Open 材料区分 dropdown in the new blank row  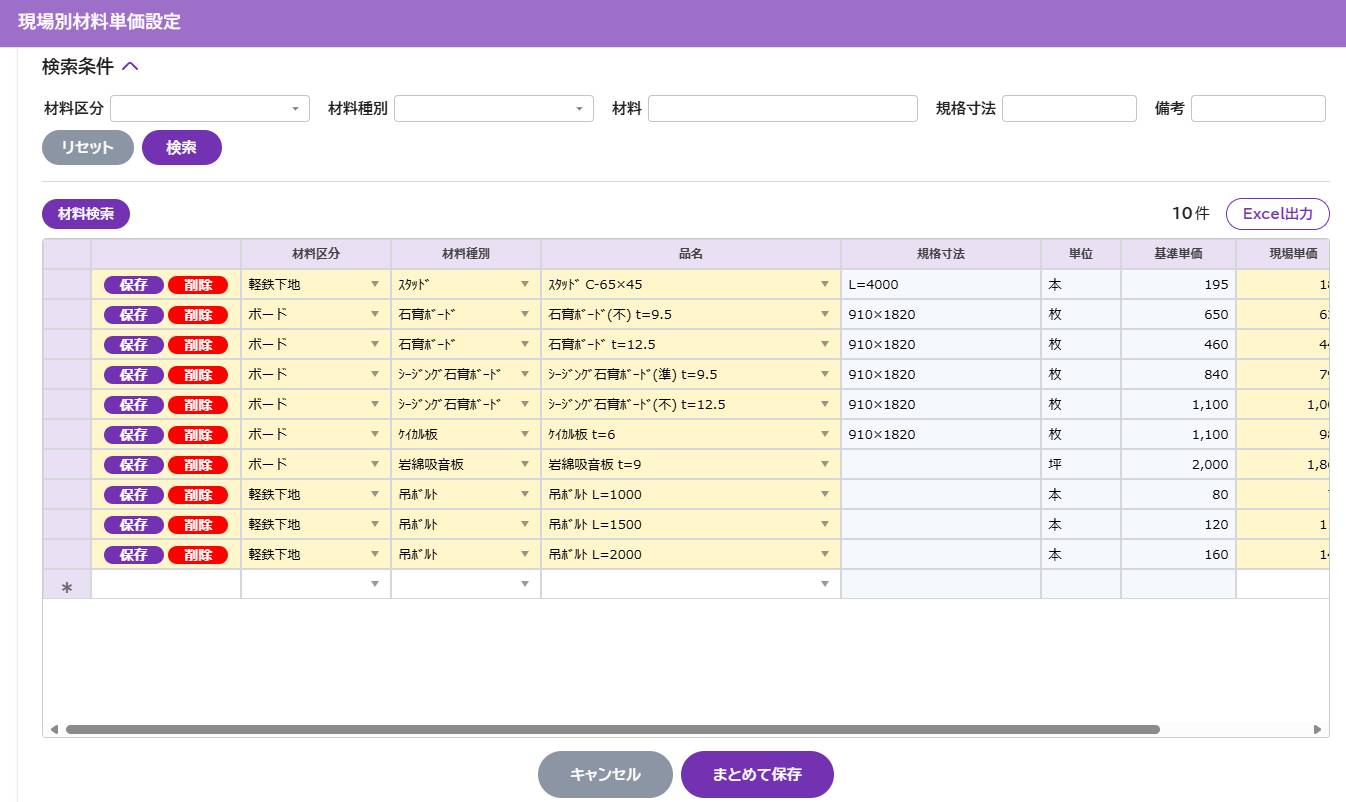[375, 584]
